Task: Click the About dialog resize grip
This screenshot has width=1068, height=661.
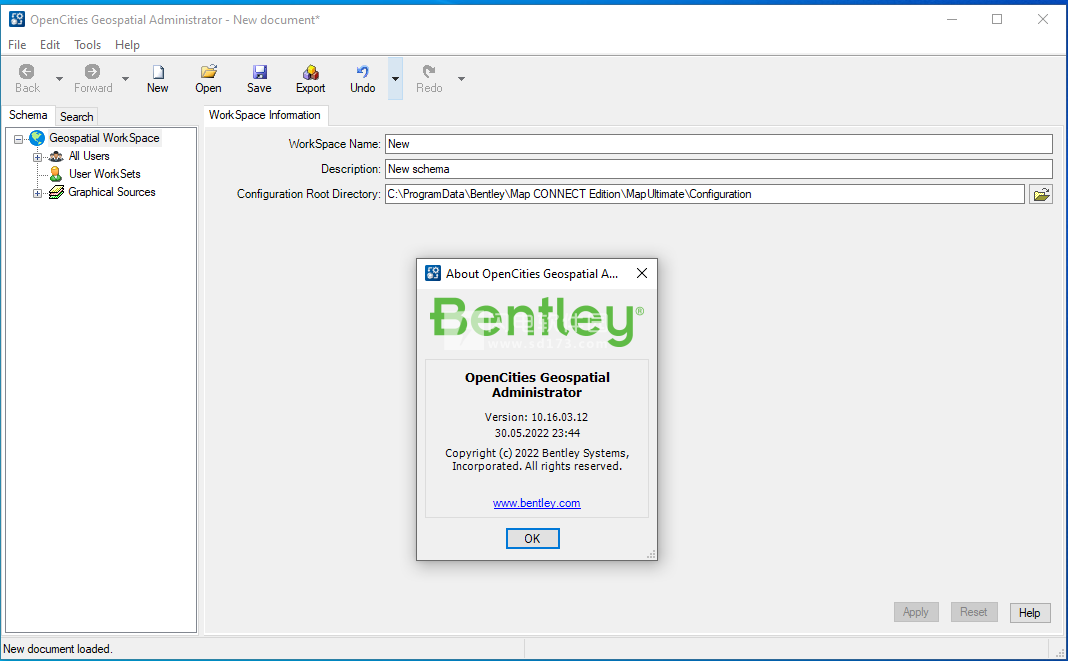Action: coord(651,555)
